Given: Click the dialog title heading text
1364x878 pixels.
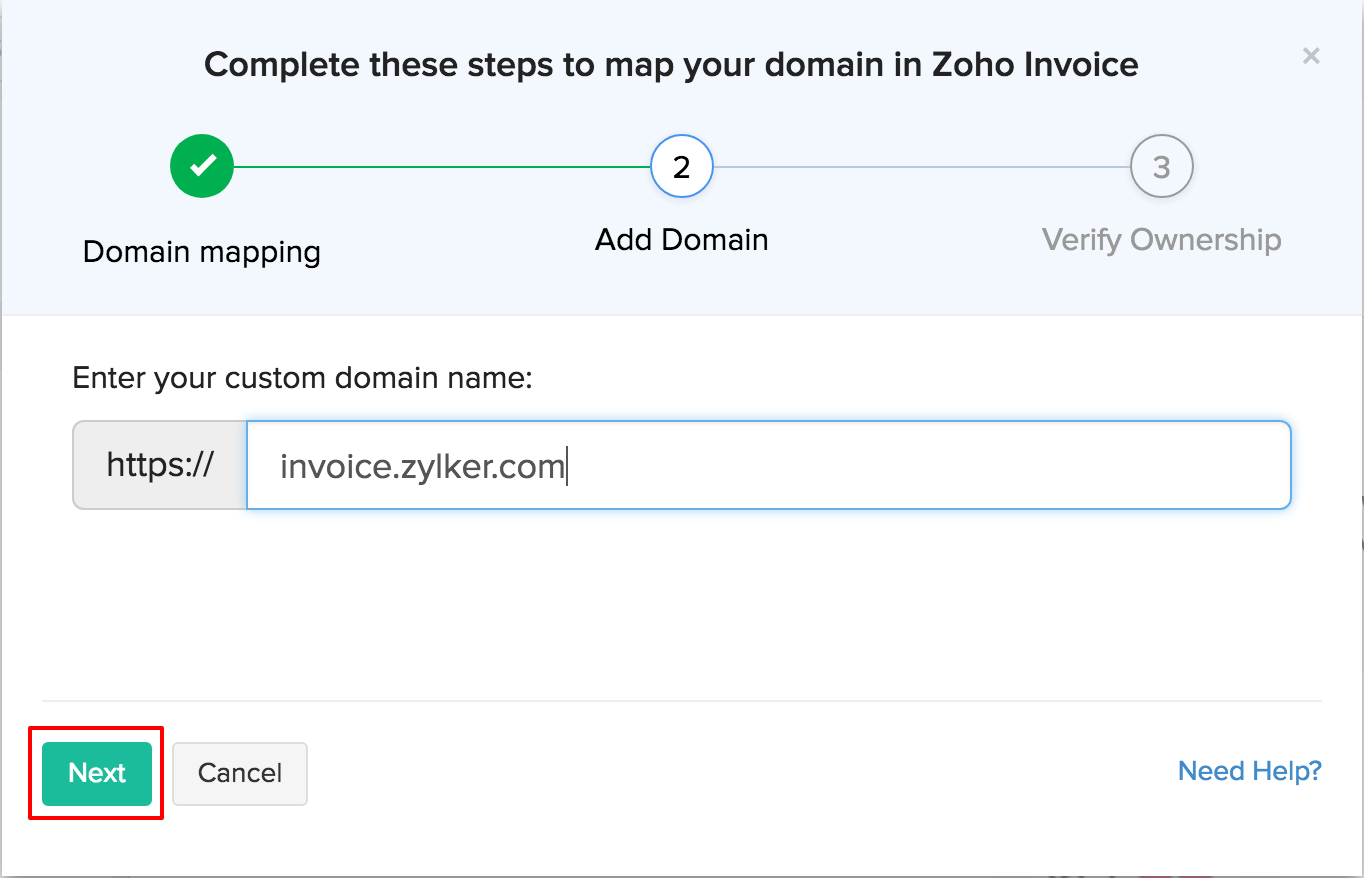Looking at the screenshot, I should click(x=671, y=65).
